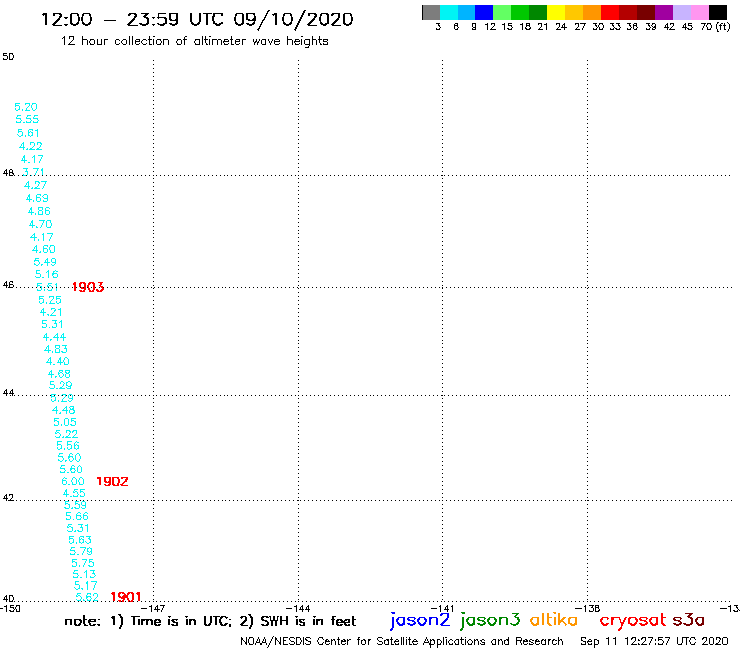Select the wave height value 5.25
The height and width of the screenshot is (650, 740).
(50, 300)
